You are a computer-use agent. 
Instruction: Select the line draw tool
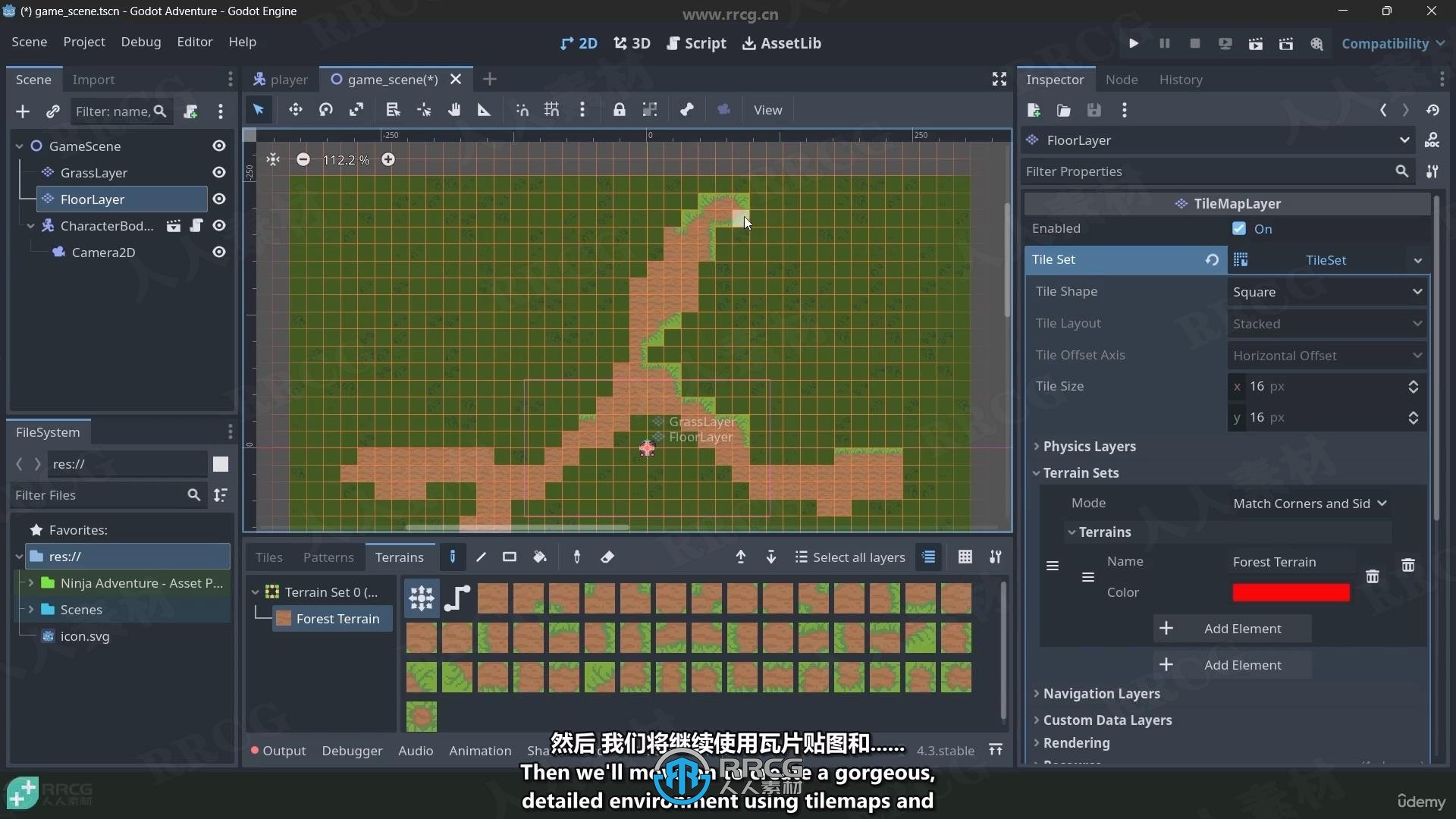(x=481, y=557)
